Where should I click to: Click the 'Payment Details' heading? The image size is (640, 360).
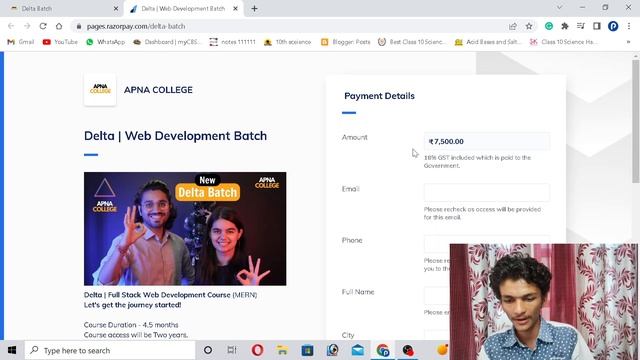379,96
